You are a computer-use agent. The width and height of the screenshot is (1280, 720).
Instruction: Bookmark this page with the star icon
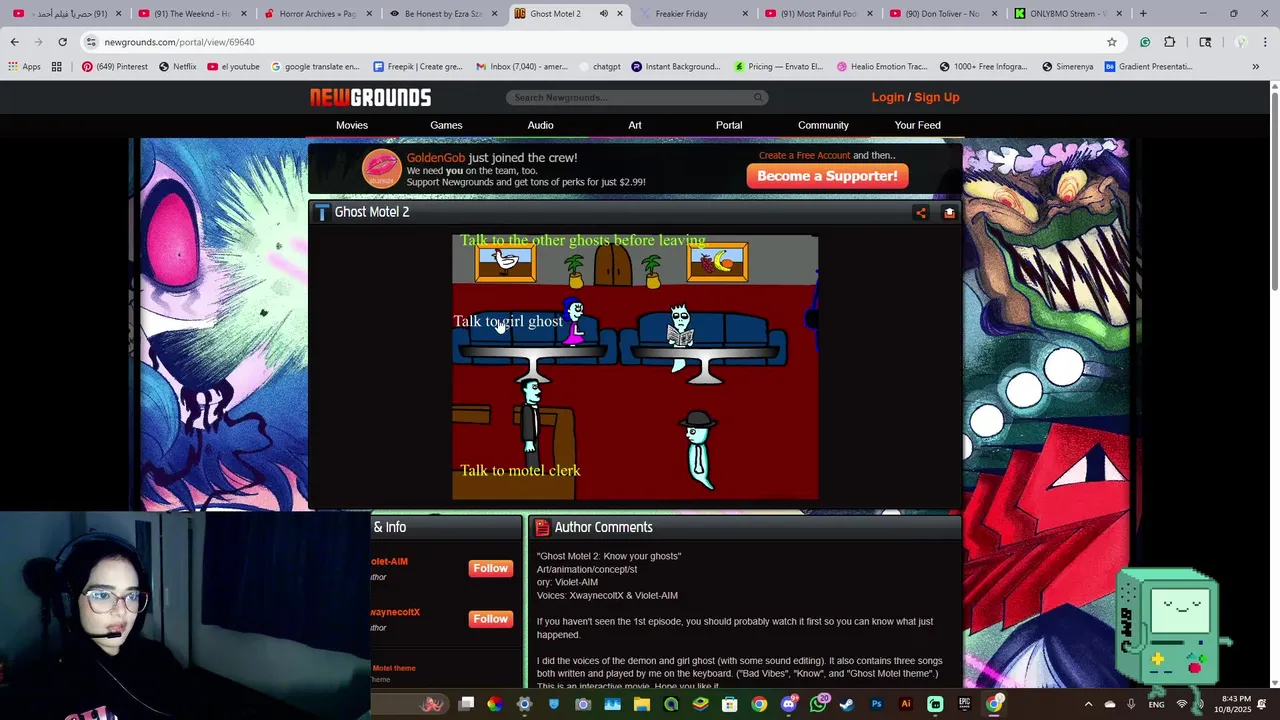coord(1111,42)
